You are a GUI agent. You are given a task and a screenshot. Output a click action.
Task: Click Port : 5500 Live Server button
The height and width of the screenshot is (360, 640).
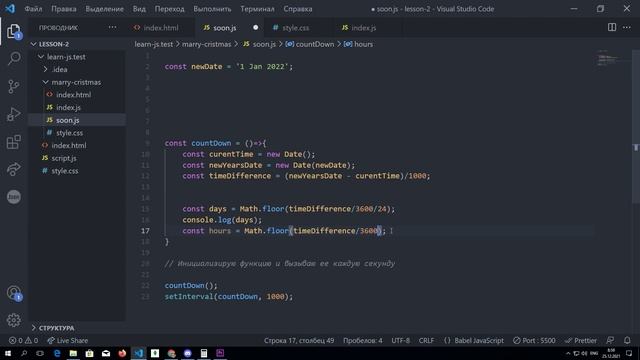534,340
